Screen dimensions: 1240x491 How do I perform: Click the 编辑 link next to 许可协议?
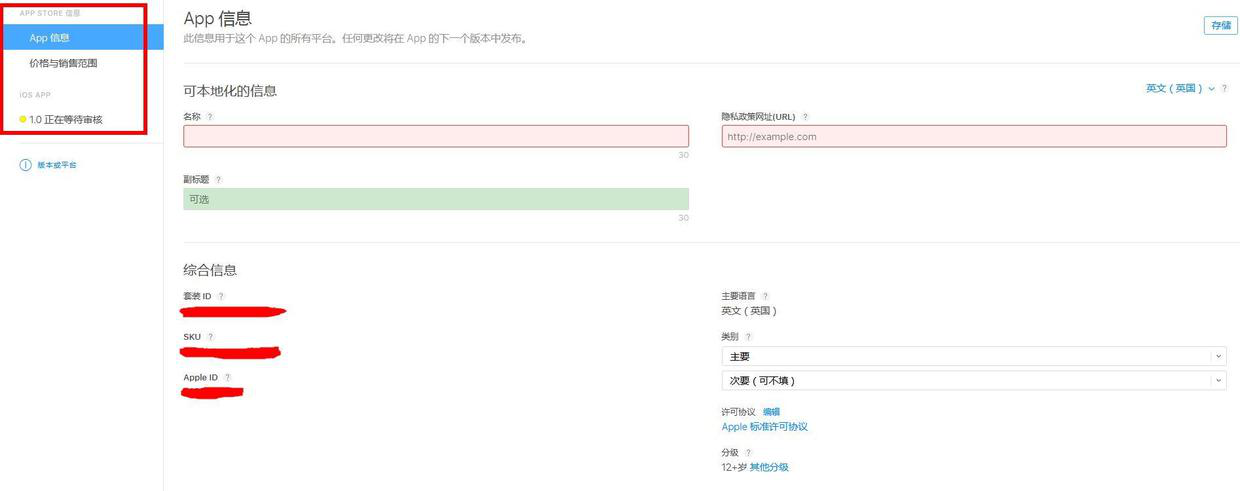[771, 412]
